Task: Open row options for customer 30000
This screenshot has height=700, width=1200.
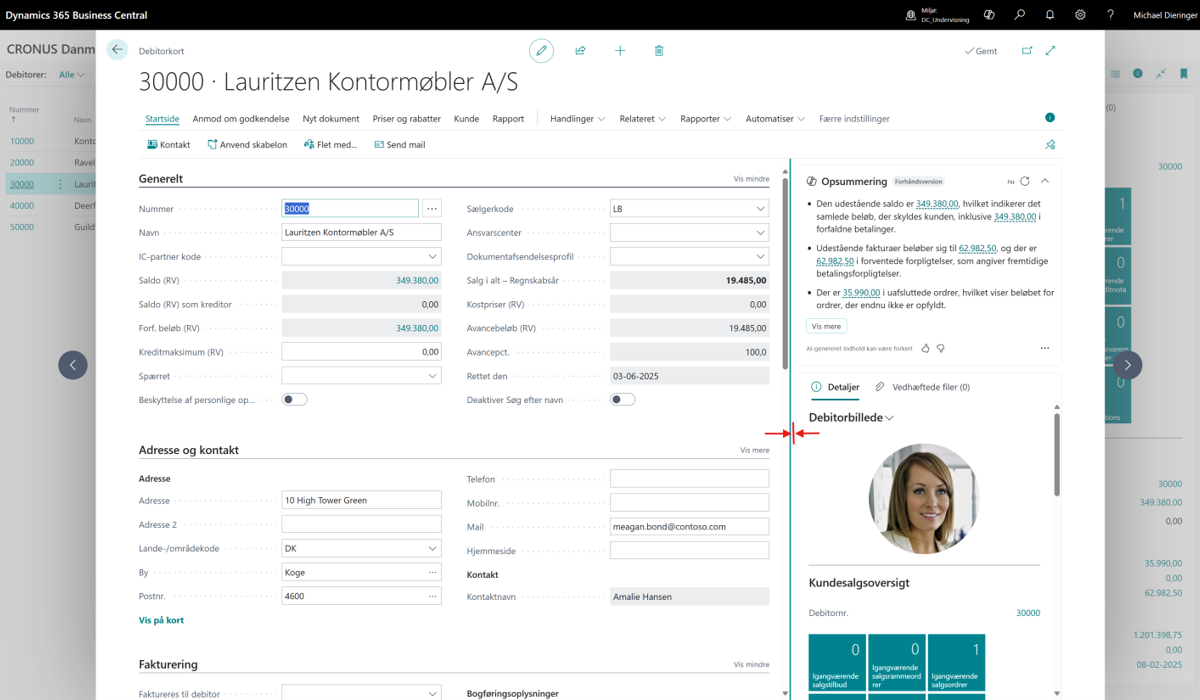Action: 60,184
